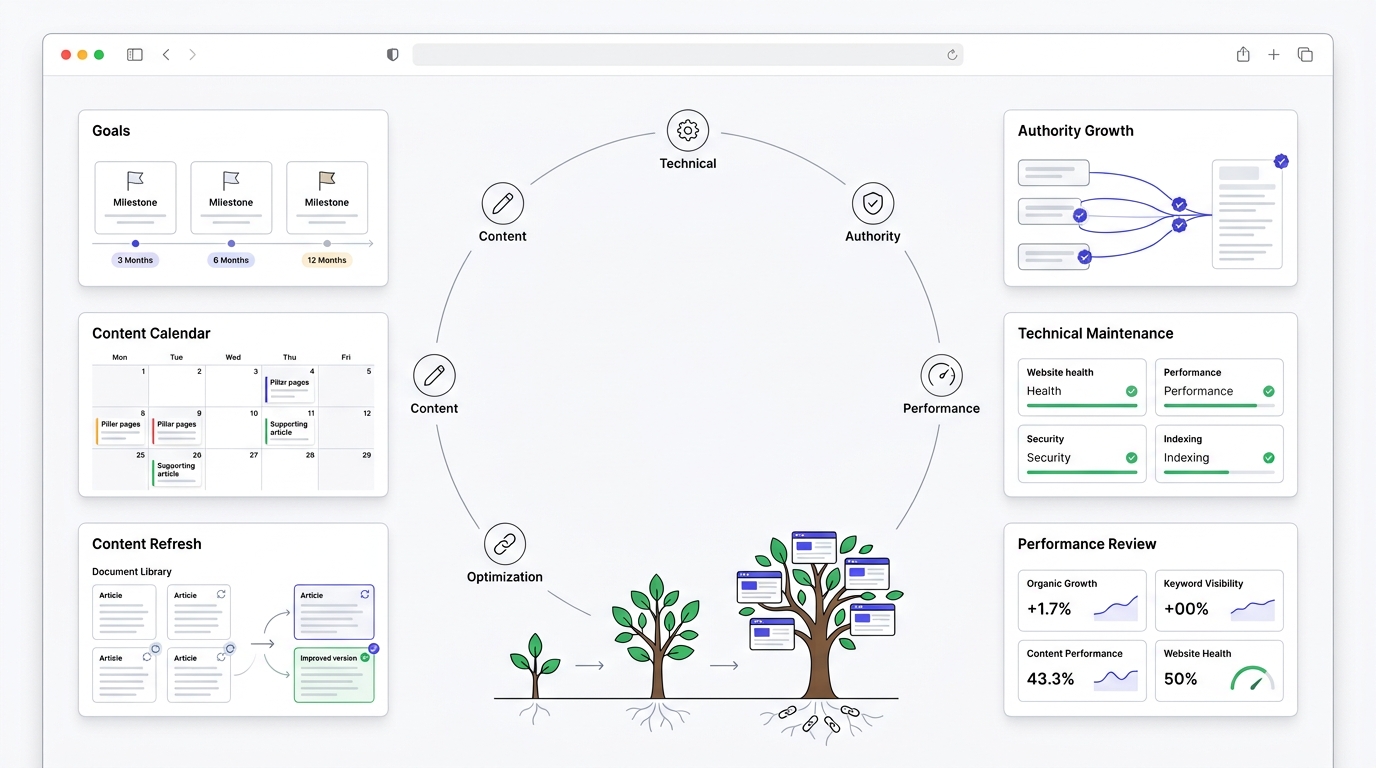Toggle the green check in Performance maintenance card
Image resolution: width=1376 pixels, height=768 pixels.
click(x=1268, y=391)
